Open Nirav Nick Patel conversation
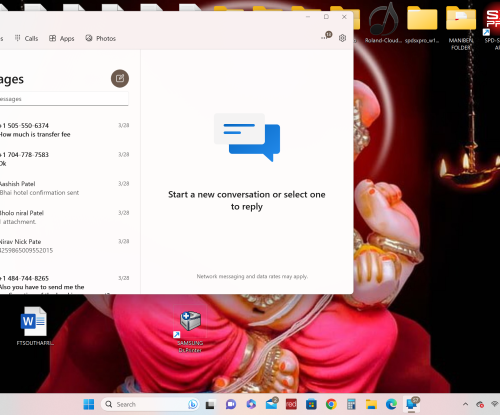 click(64, 246)
